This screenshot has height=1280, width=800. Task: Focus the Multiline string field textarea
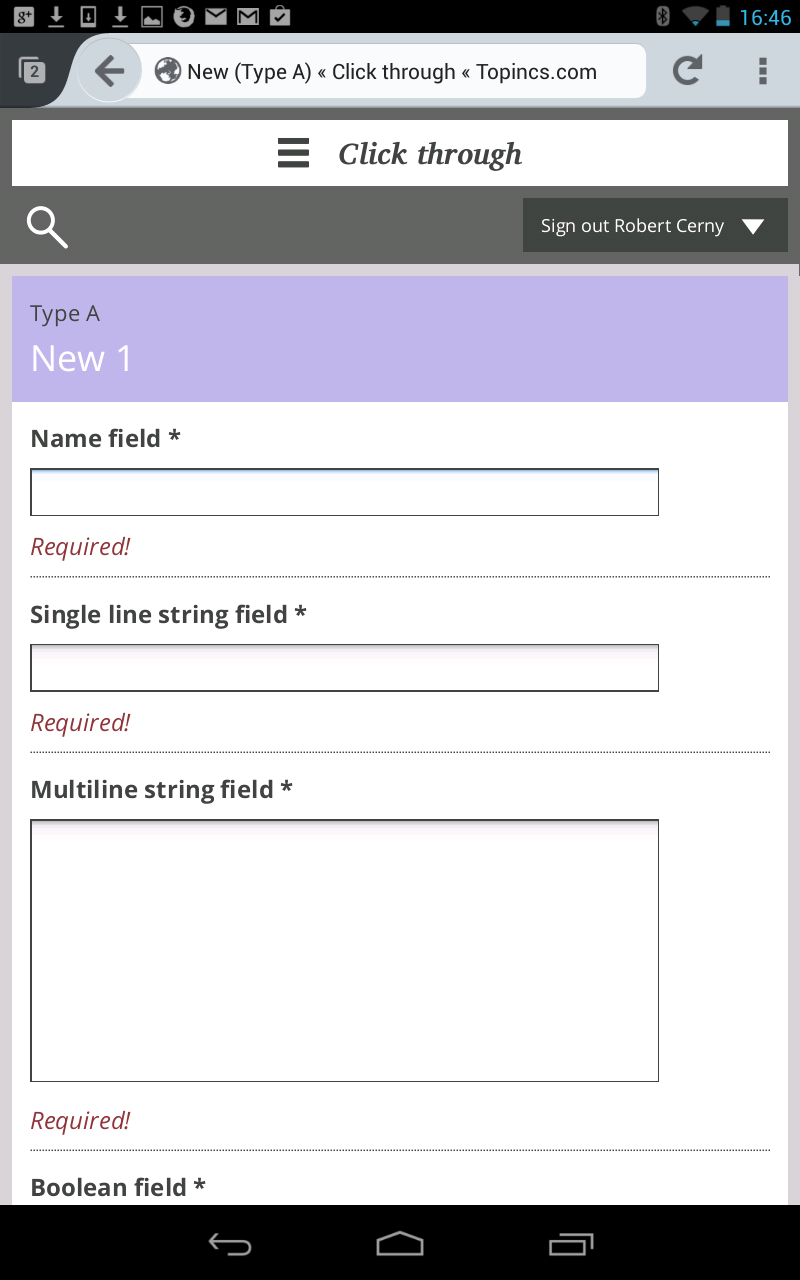(344, 950)
